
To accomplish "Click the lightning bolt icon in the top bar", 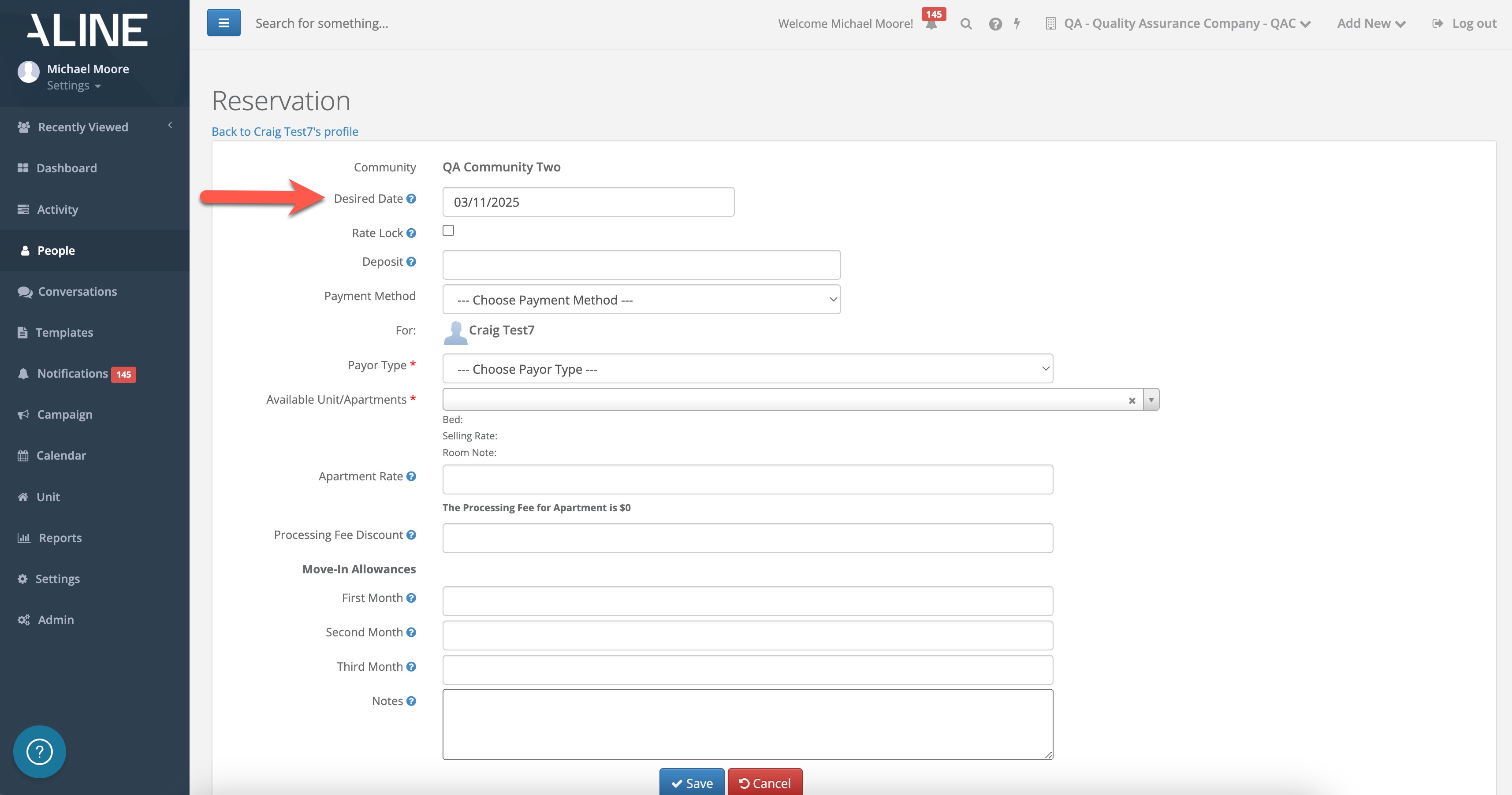I will coord(1017,23).
